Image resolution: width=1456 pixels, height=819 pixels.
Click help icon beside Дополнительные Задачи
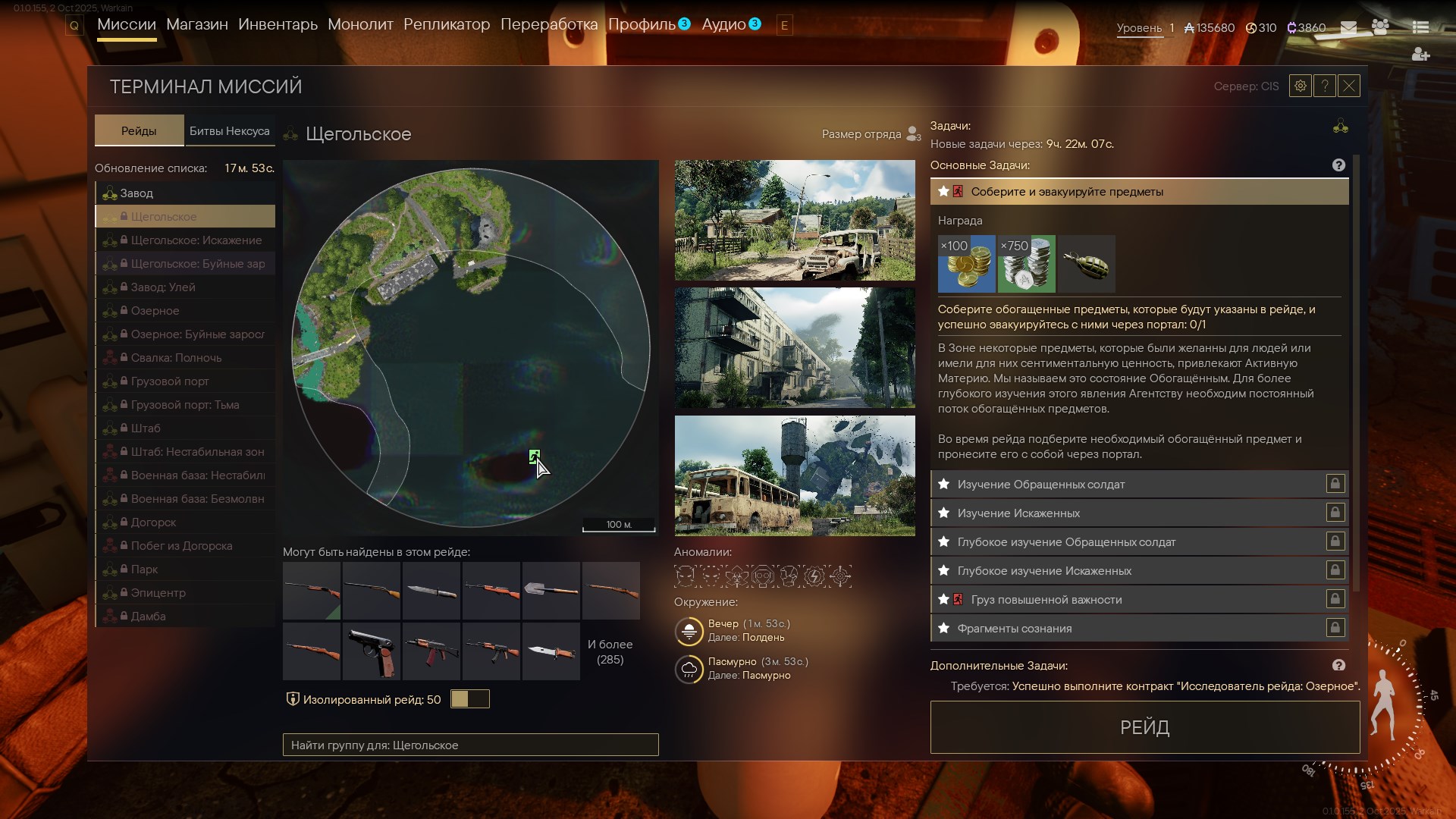click(1338, 665)
